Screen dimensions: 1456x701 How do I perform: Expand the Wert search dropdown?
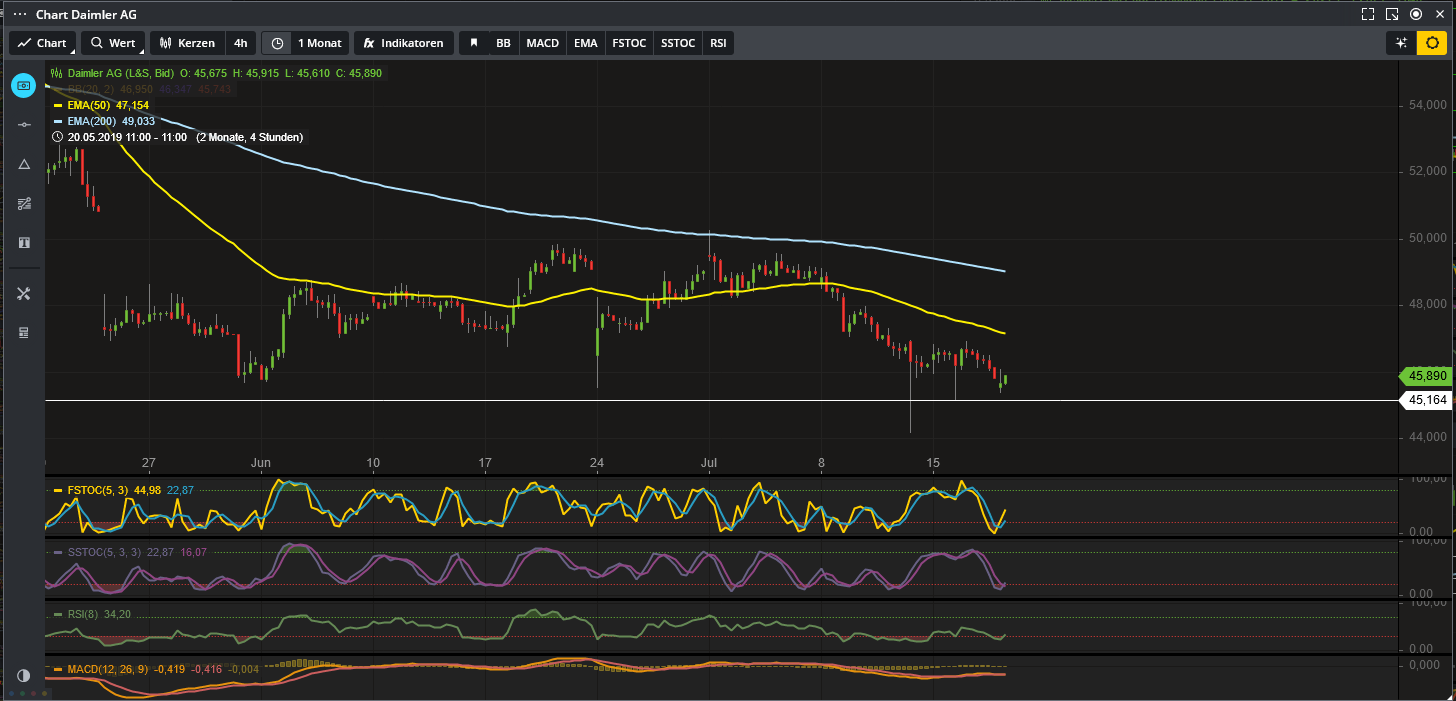112,43
